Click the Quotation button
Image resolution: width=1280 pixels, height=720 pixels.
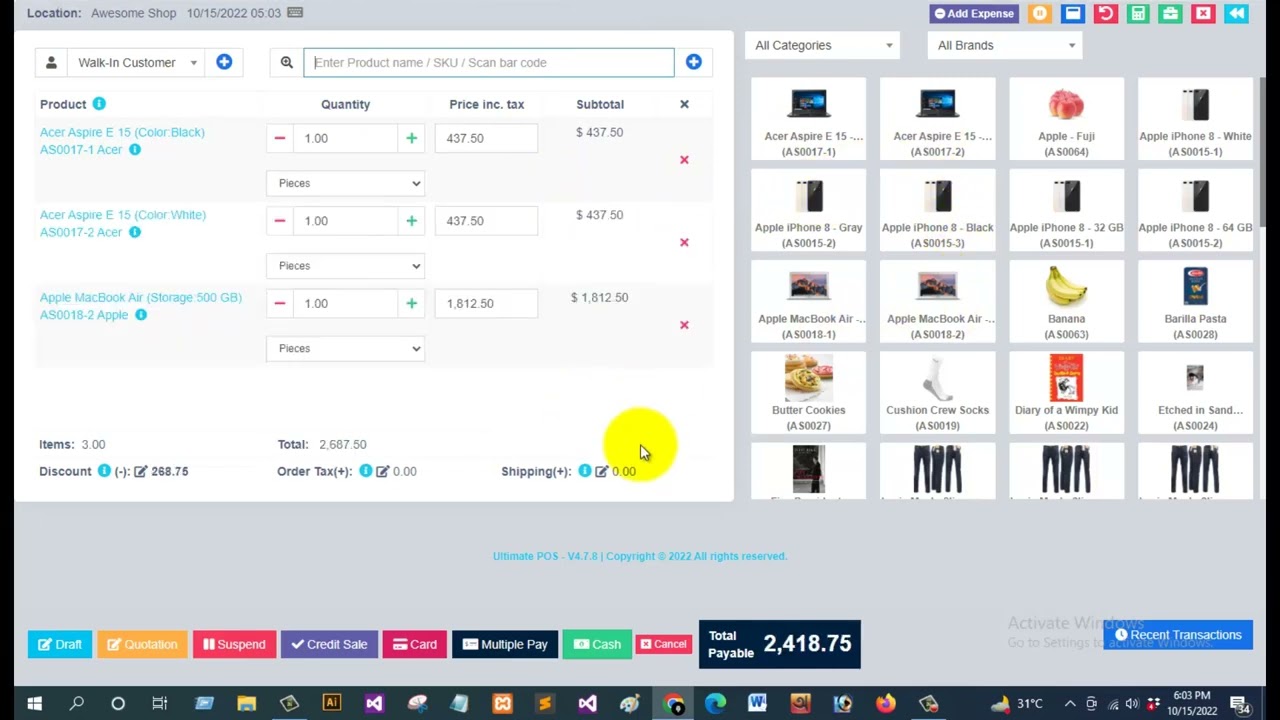click(142, 645)
